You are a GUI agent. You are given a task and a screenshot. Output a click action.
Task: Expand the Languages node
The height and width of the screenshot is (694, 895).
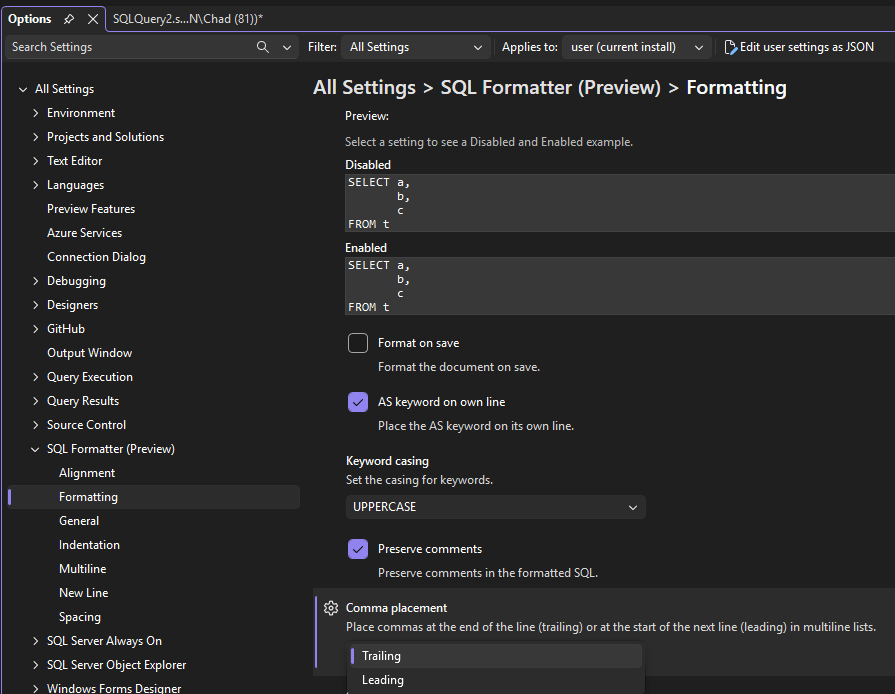[x=35, y=185]
